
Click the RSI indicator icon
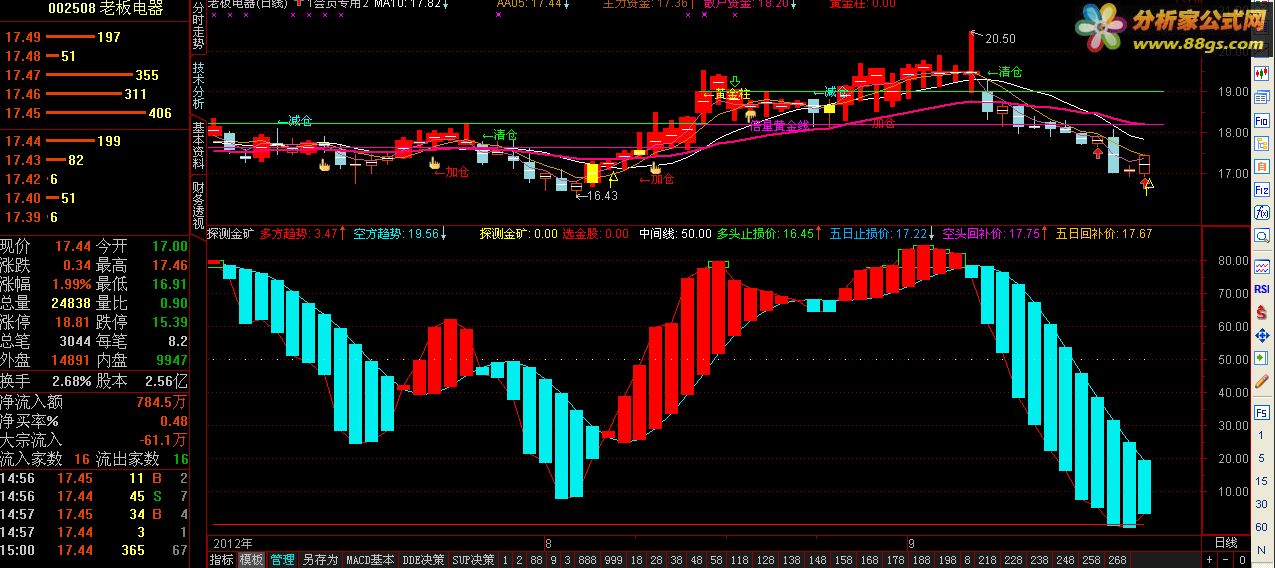click(x=1262, y=289)
